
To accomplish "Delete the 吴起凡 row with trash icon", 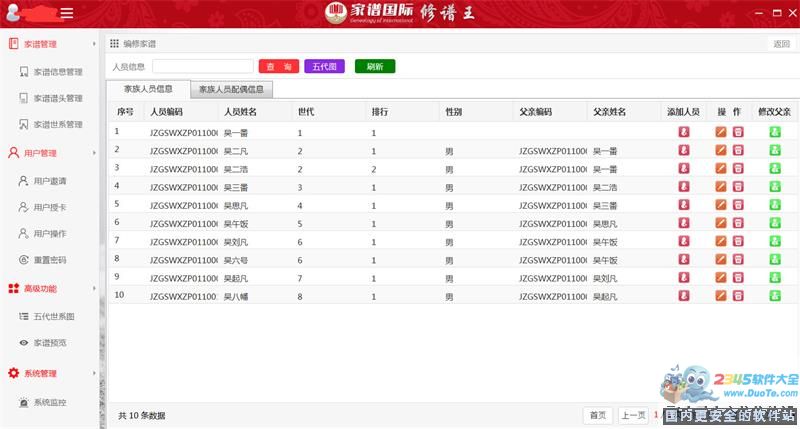I will pyautogui.click(x=738, y=278).
